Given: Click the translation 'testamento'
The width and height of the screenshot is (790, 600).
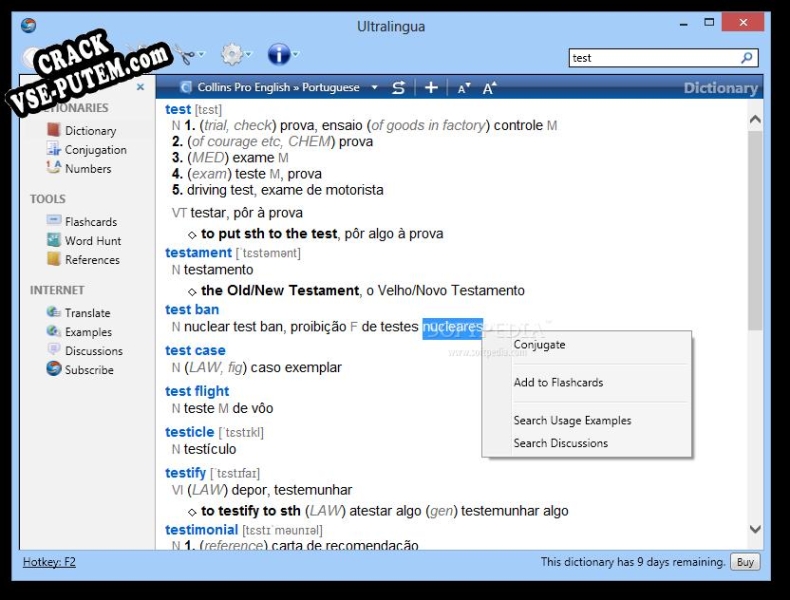Looking at the screenshot, I should pyautogui.click(x=218, y=270).
